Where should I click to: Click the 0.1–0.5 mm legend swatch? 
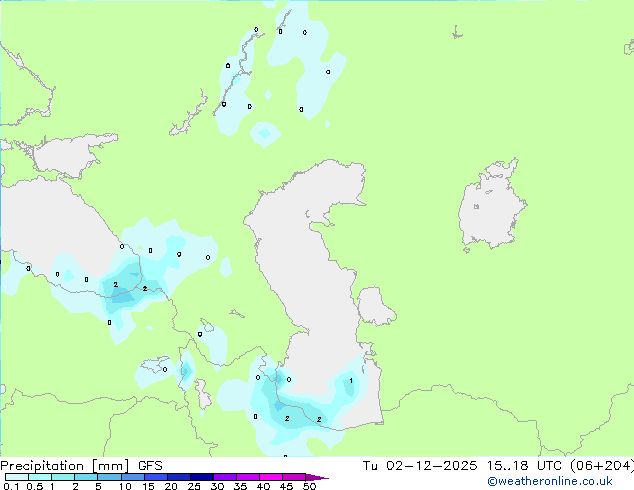point(17,477)
